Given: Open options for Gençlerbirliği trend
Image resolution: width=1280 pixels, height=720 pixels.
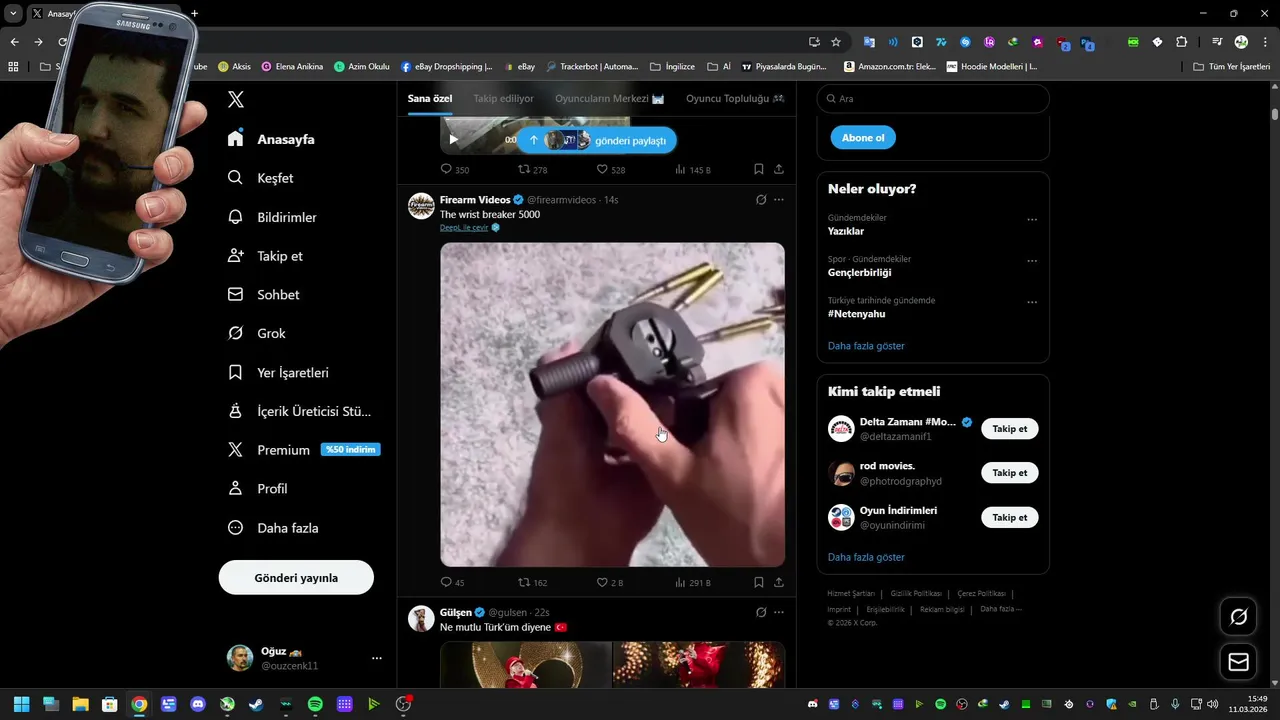Looking at the screenshot, I should click(x=1032, y=261).
